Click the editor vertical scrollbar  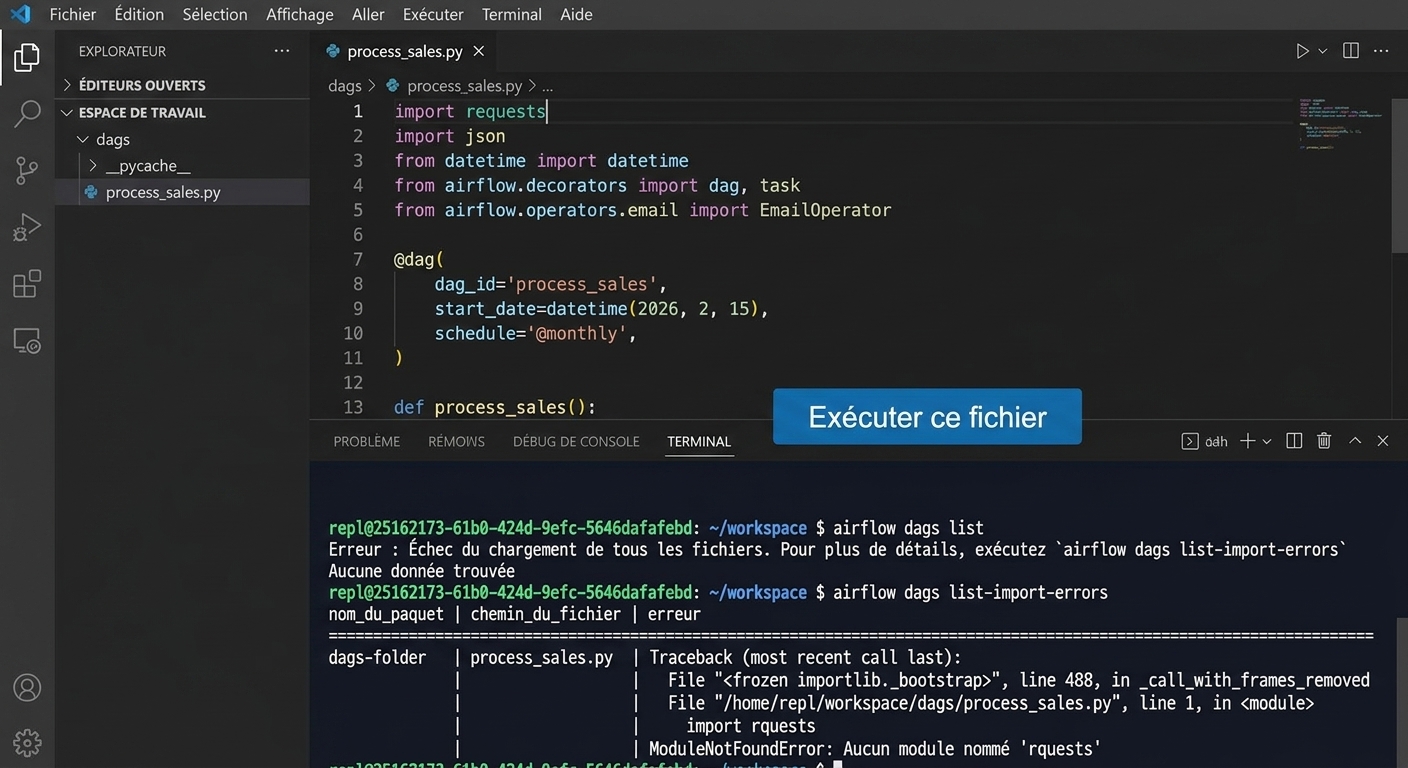(x=1400, y=175)
